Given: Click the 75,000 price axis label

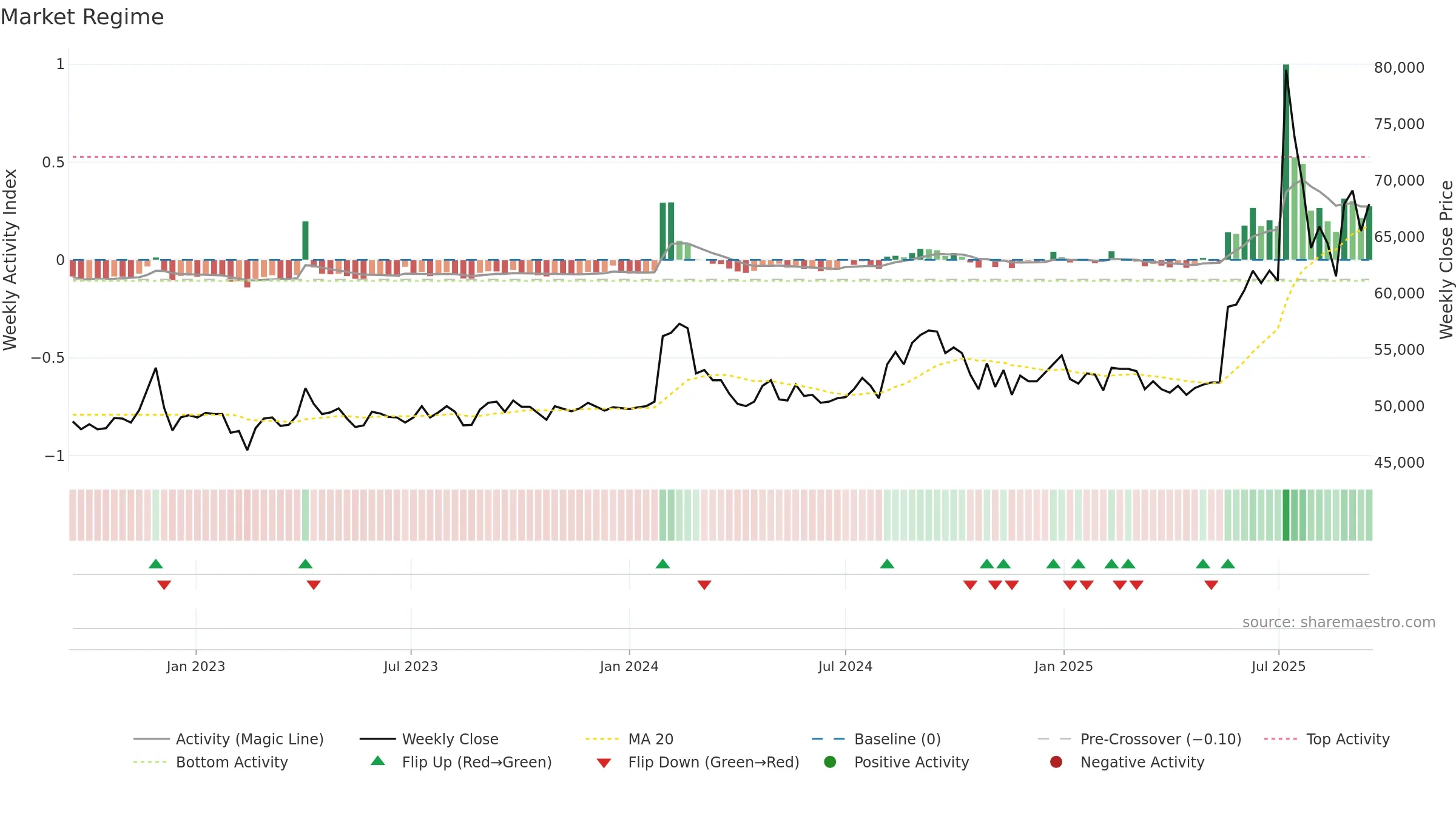Looking at the screenshot, I should (x=1399, y=124).
